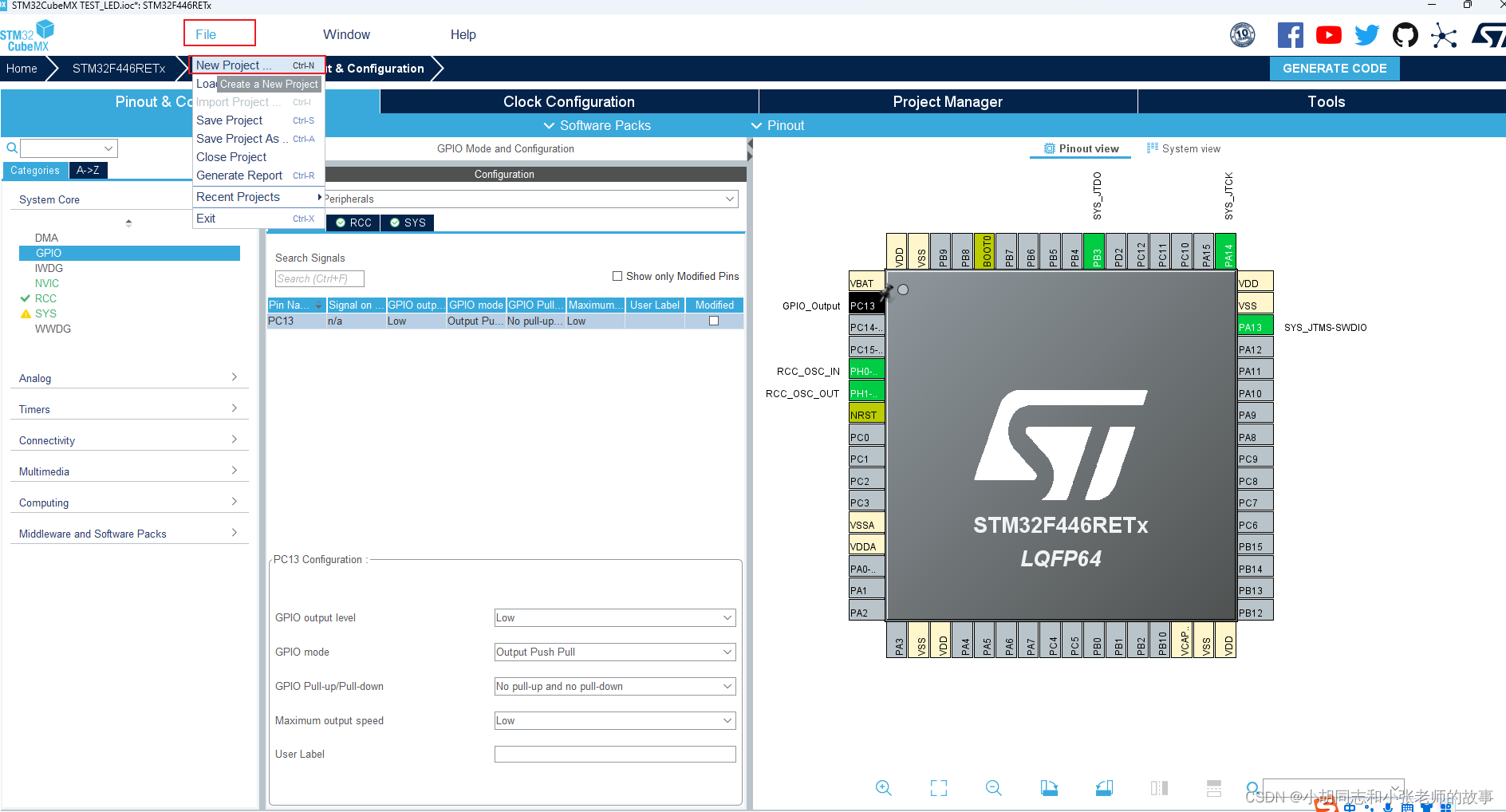Image resolution: width=1506 pixels, height=812 pixels.
Task: Choose Exit from the File menu
Action: point(258,219)
